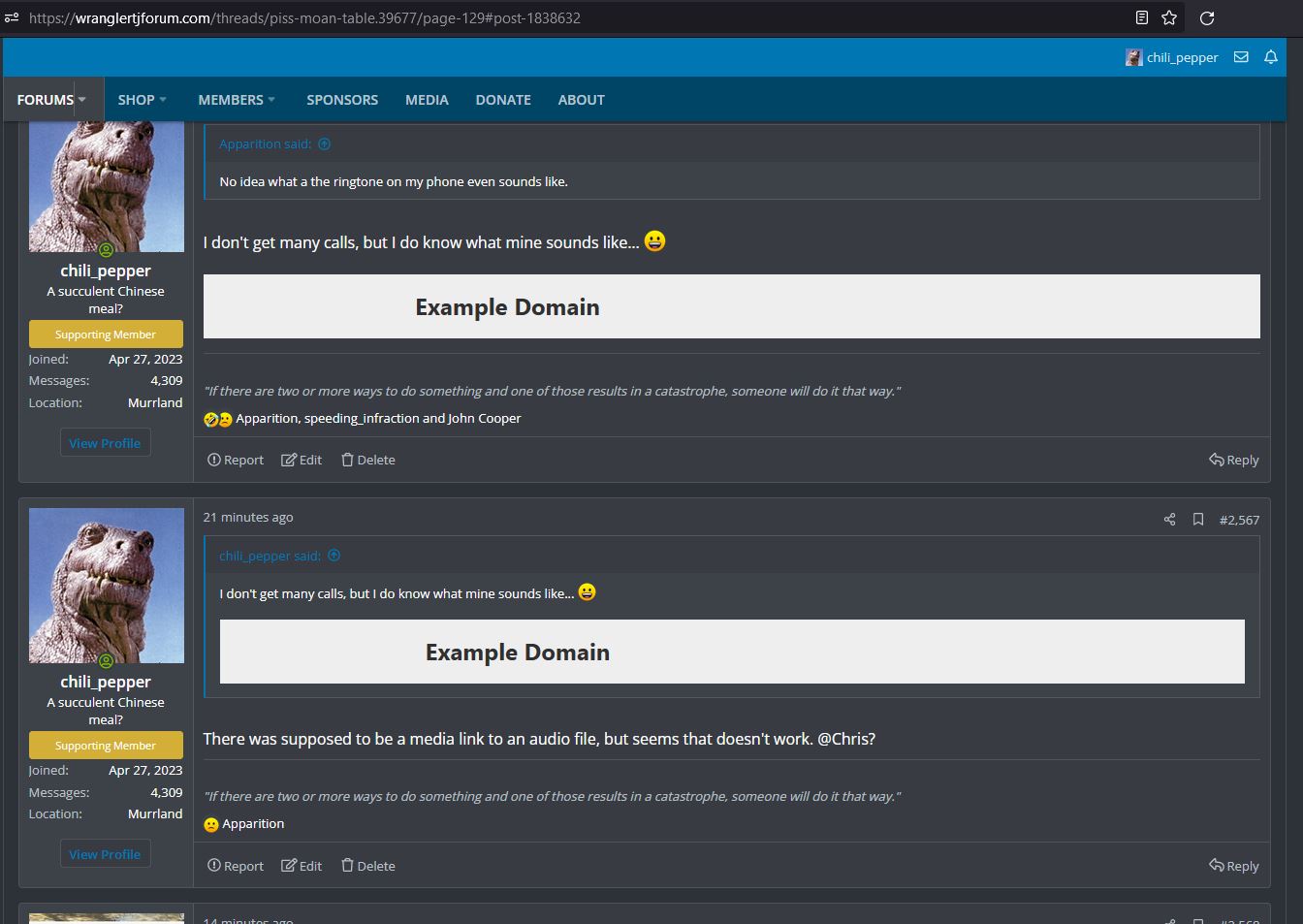The image size is (1303, 924).
Task: Jump to chili_pepper's quoted post arrow icon
Action: [x=334, y=556]
